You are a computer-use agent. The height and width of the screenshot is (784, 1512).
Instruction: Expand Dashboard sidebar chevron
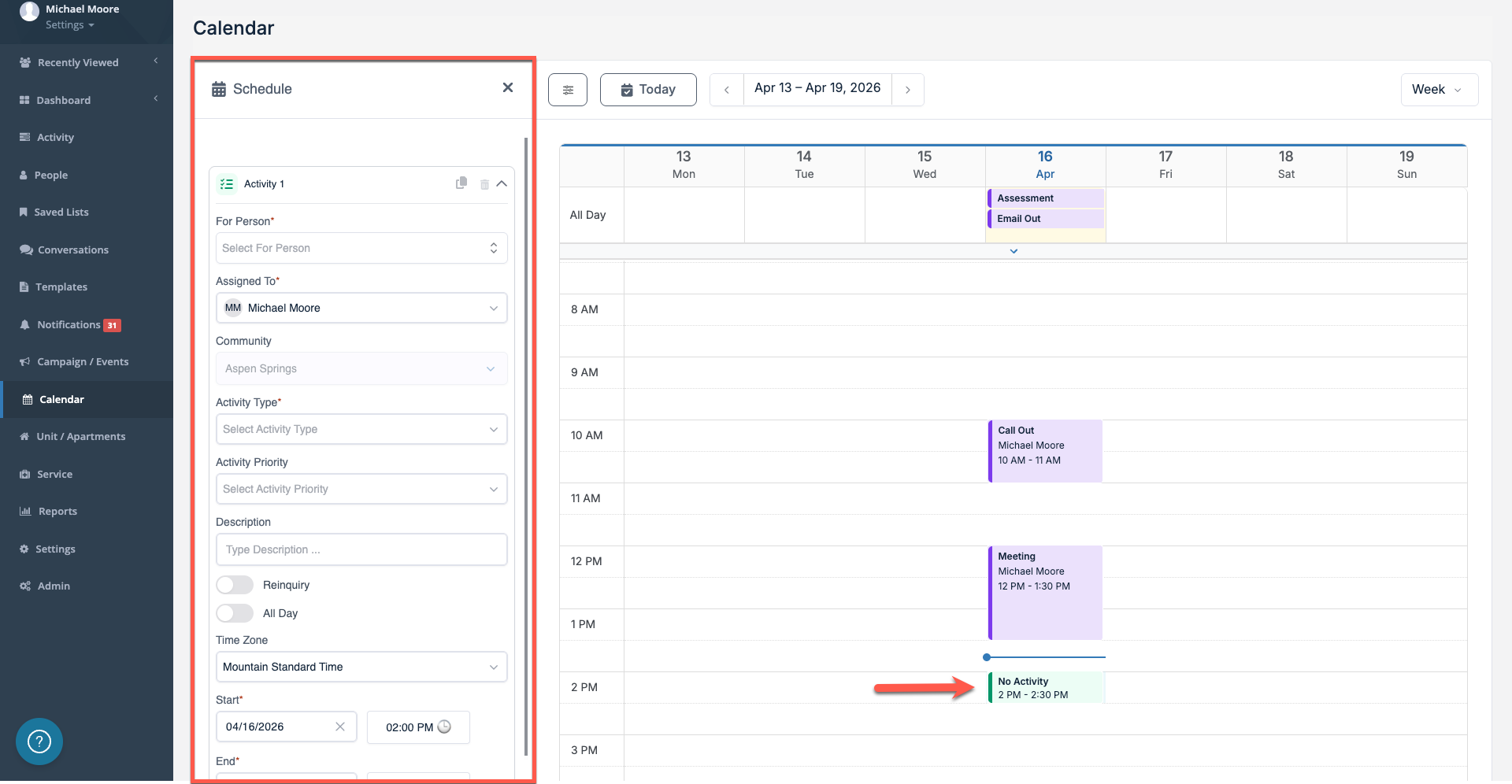(156, 98)
